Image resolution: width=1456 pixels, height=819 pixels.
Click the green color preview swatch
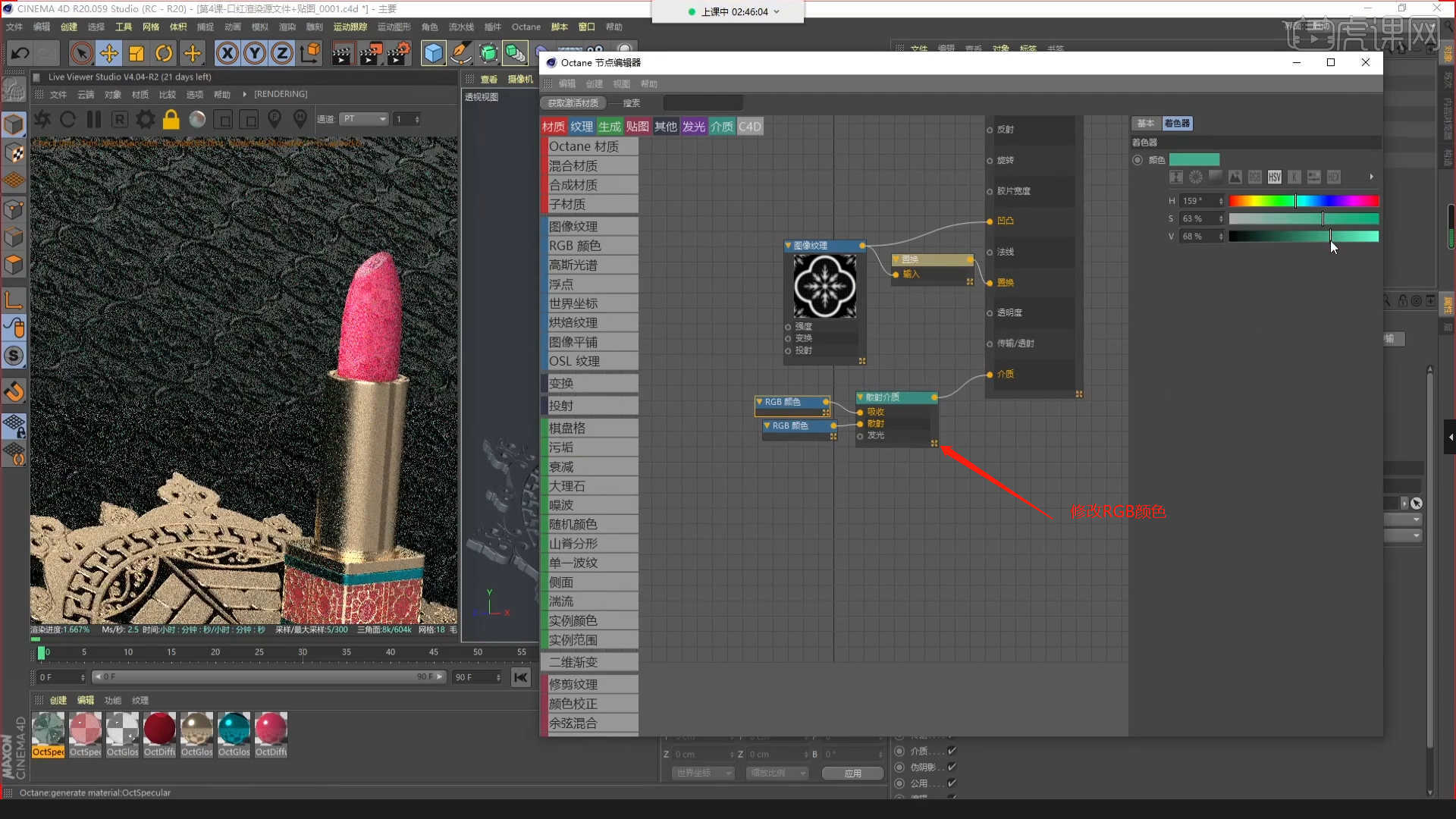click(x=1194, y=160)
